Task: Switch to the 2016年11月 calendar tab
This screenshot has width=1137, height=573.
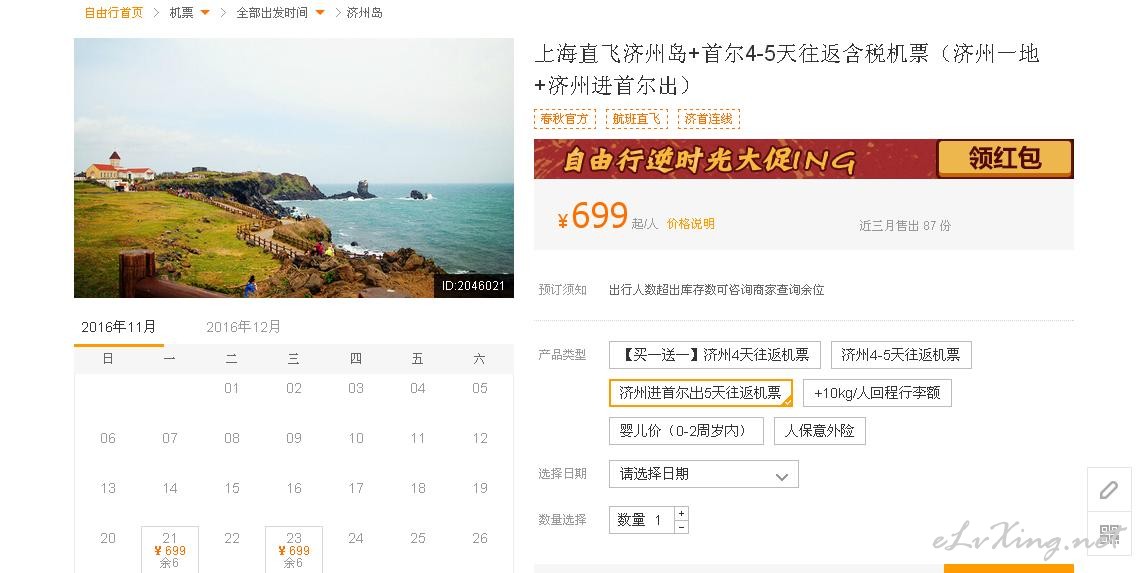Action: (119, 327)
